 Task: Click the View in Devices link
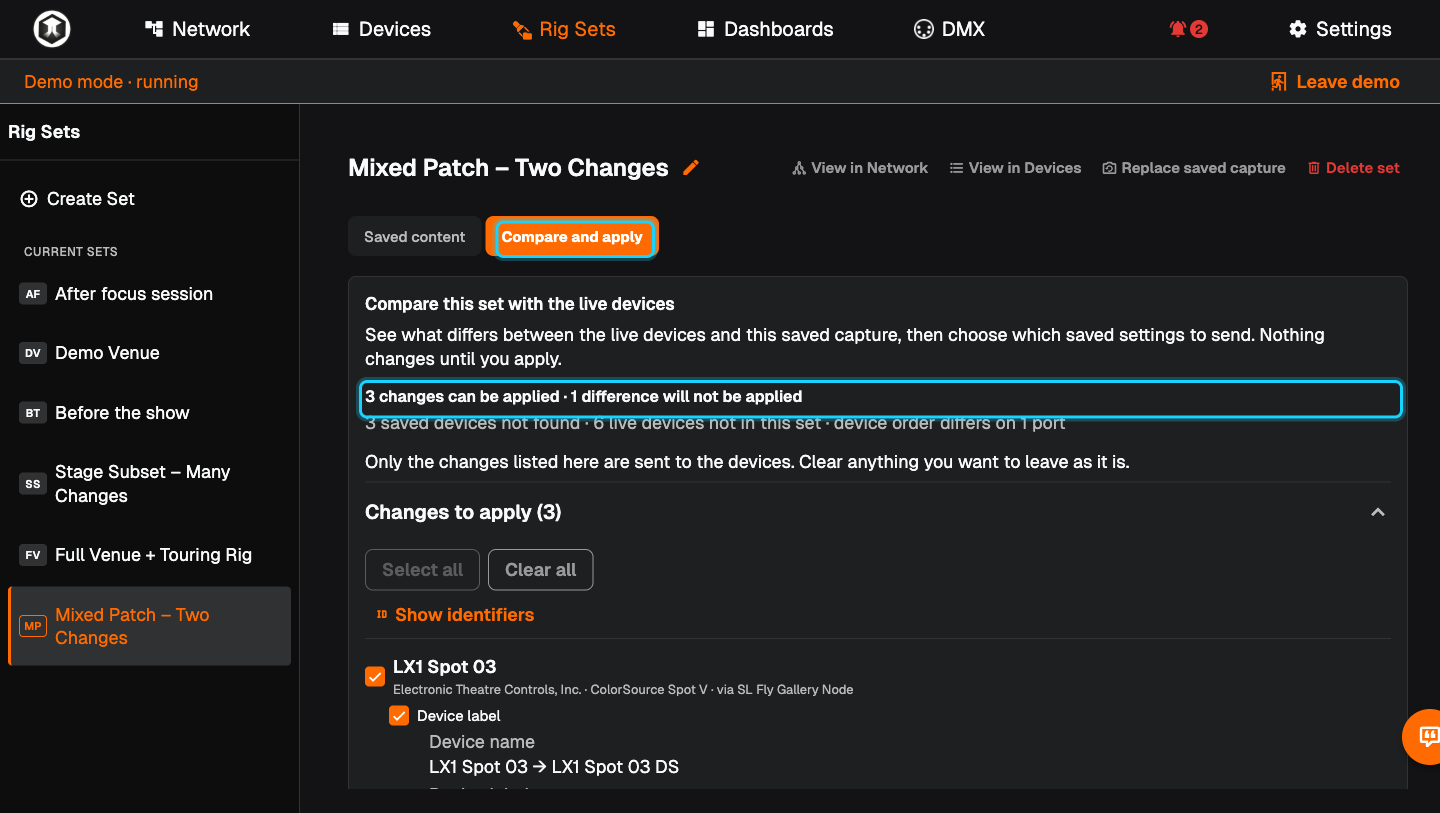coord(1015,168)
